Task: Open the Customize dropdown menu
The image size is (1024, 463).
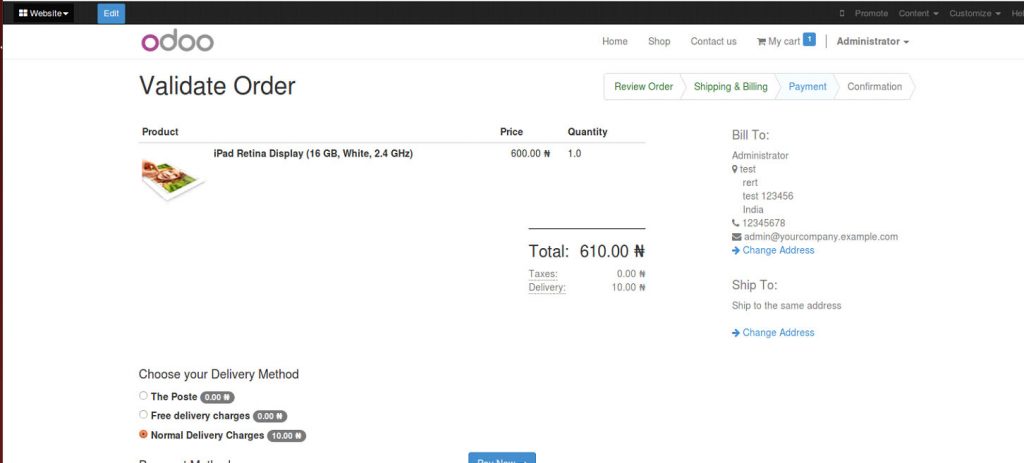Action: [974, 13]
